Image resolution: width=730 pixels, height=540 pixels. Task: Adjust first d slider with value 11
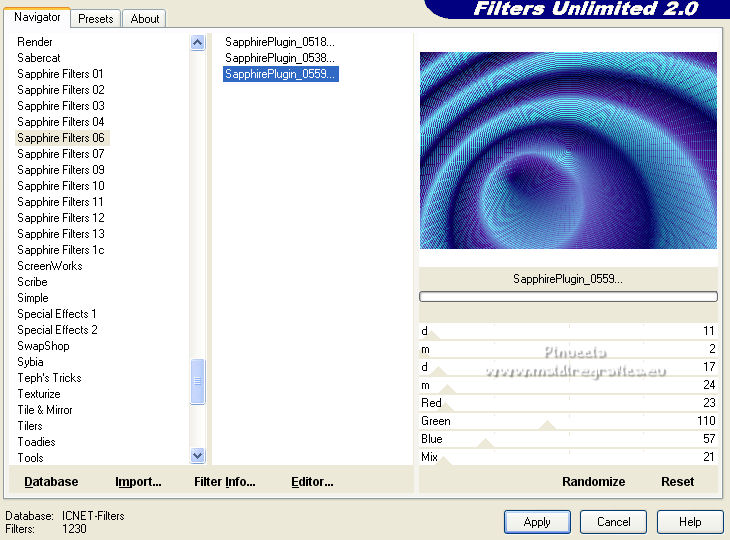pos(568,331)
